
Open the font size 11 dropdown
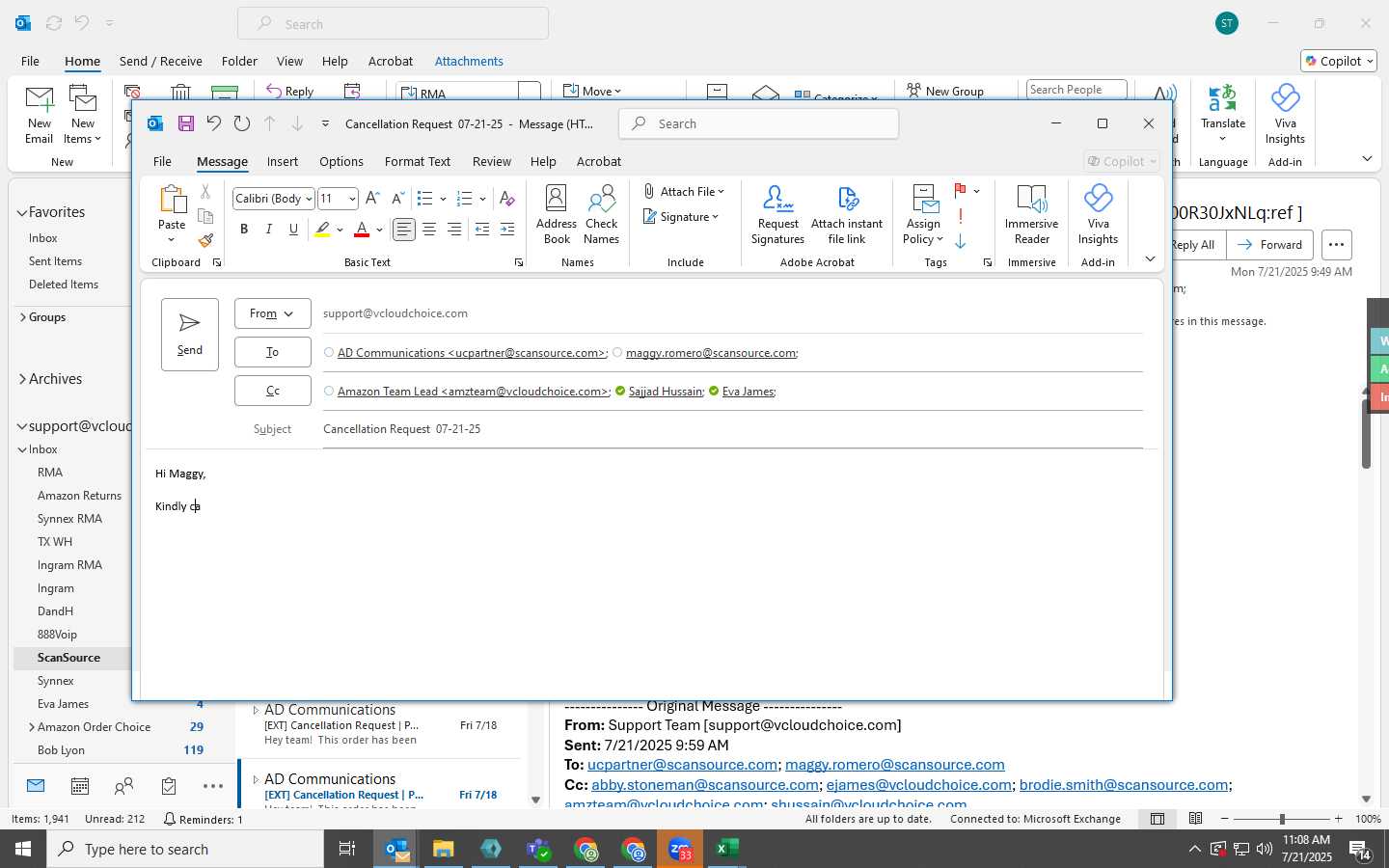tap(352, 199)
